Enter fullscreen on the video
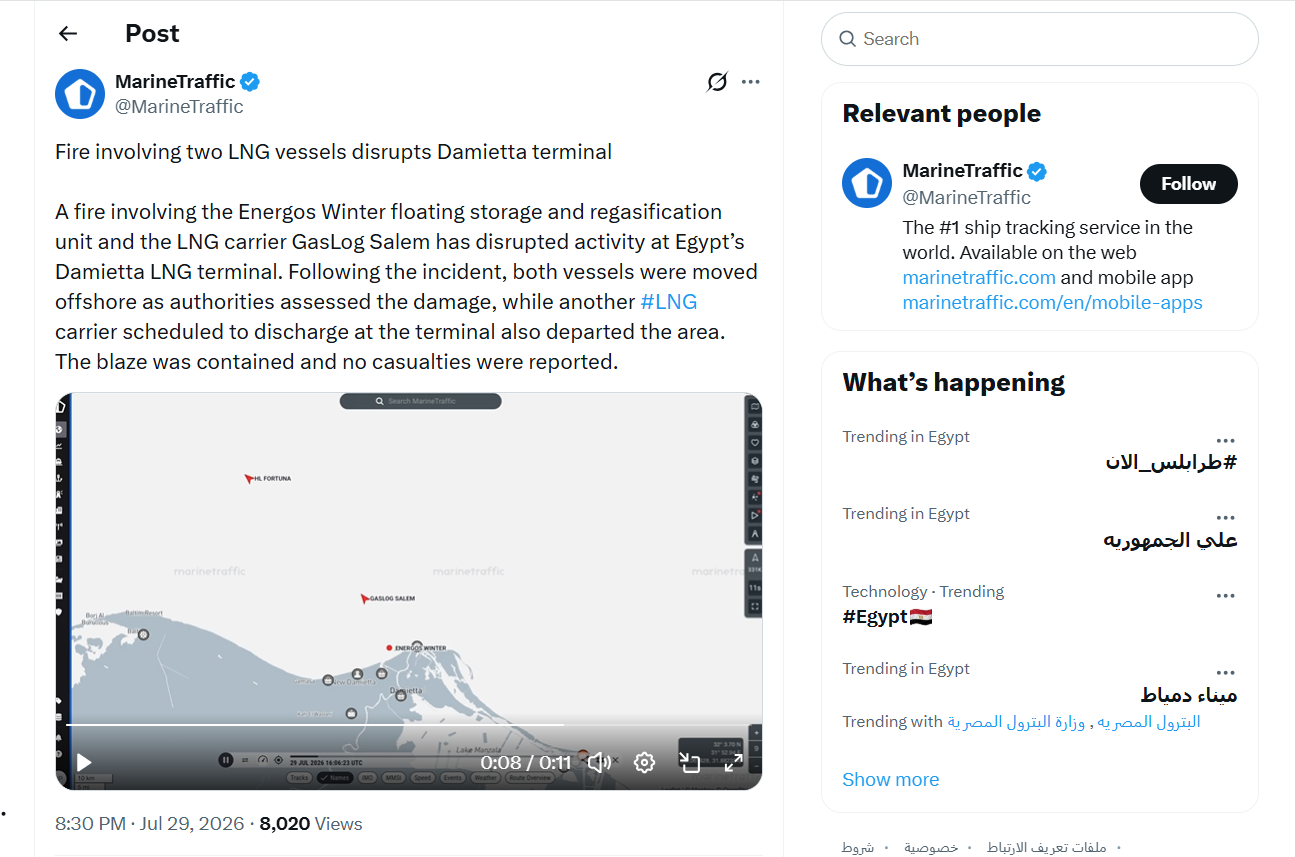 [x=733, y=763]
